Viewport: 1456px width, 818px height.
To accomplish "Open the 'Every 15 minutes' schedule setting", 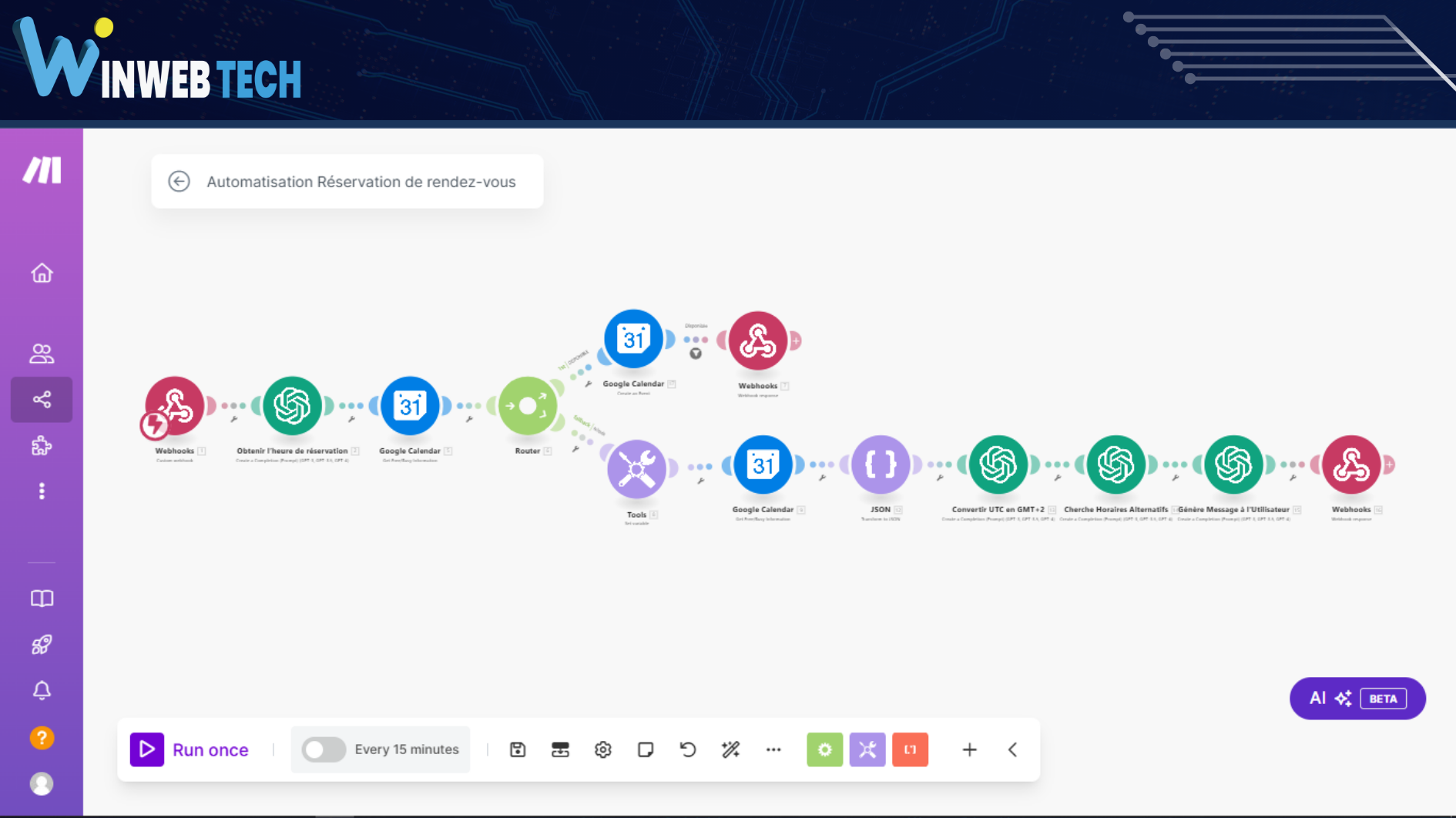I will (407, 749).
